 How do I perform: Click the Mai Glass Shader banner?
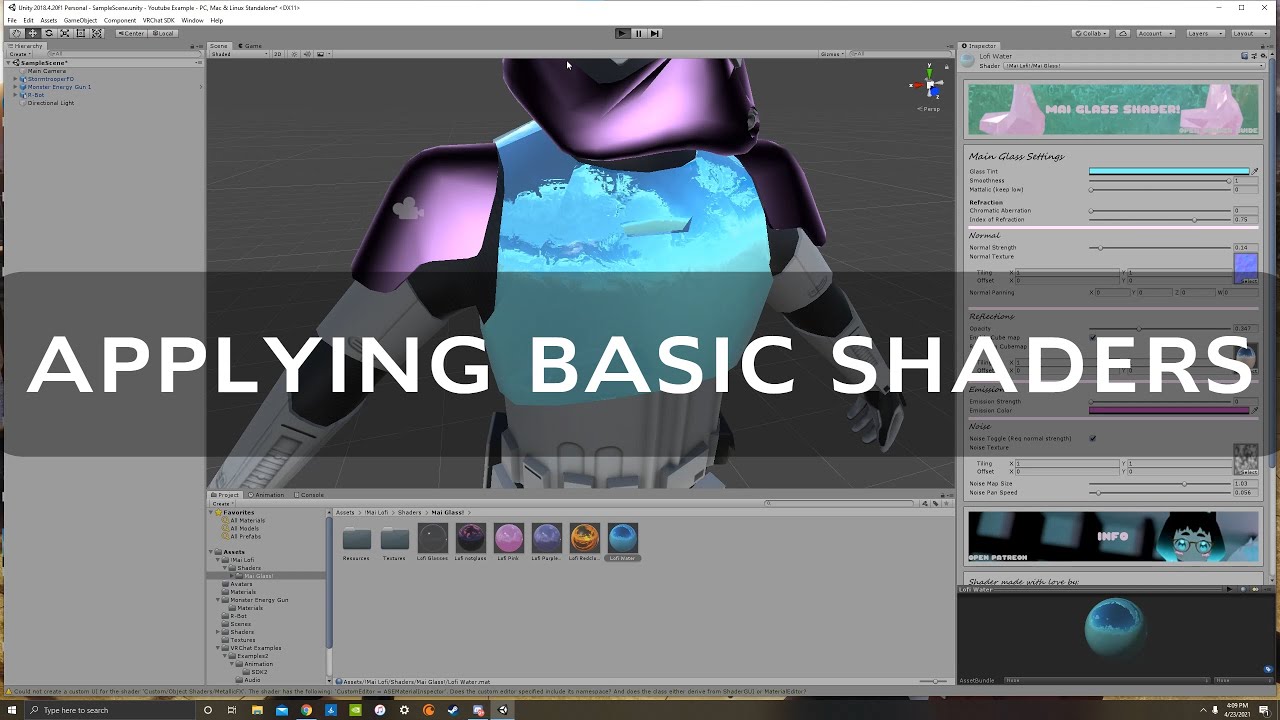click(x=1113, y=109)
